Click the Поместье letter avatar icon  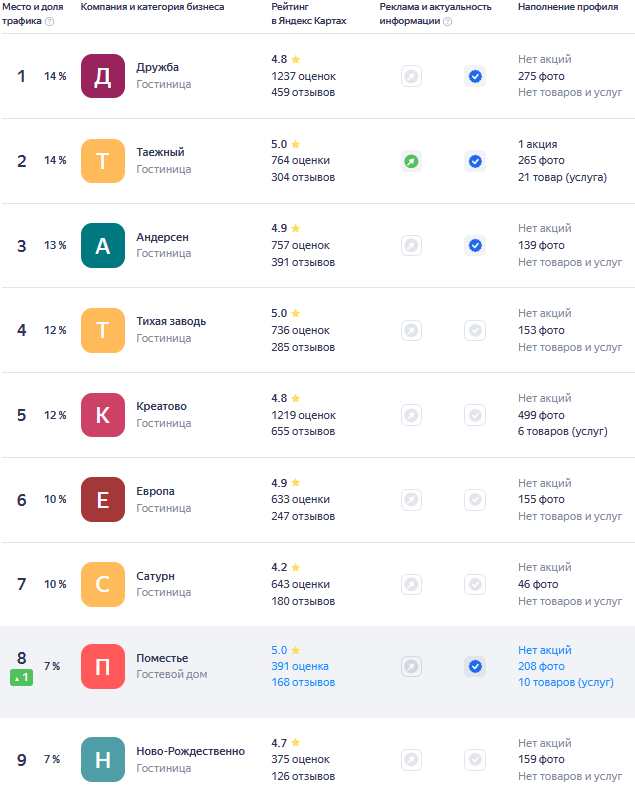(x=102, y=667)
